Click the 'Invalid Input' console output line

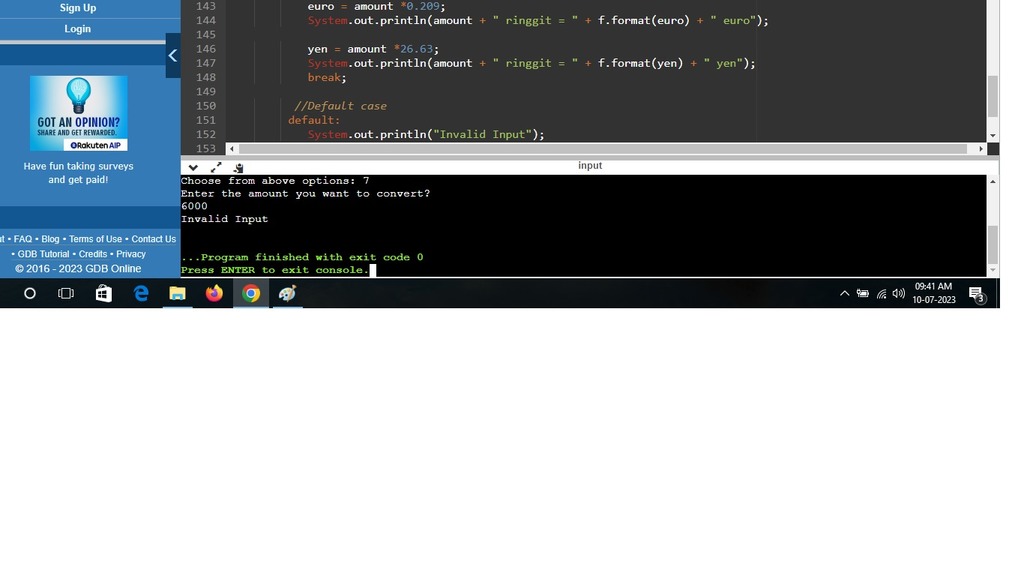pyautogui.click(x=225, y=219)
